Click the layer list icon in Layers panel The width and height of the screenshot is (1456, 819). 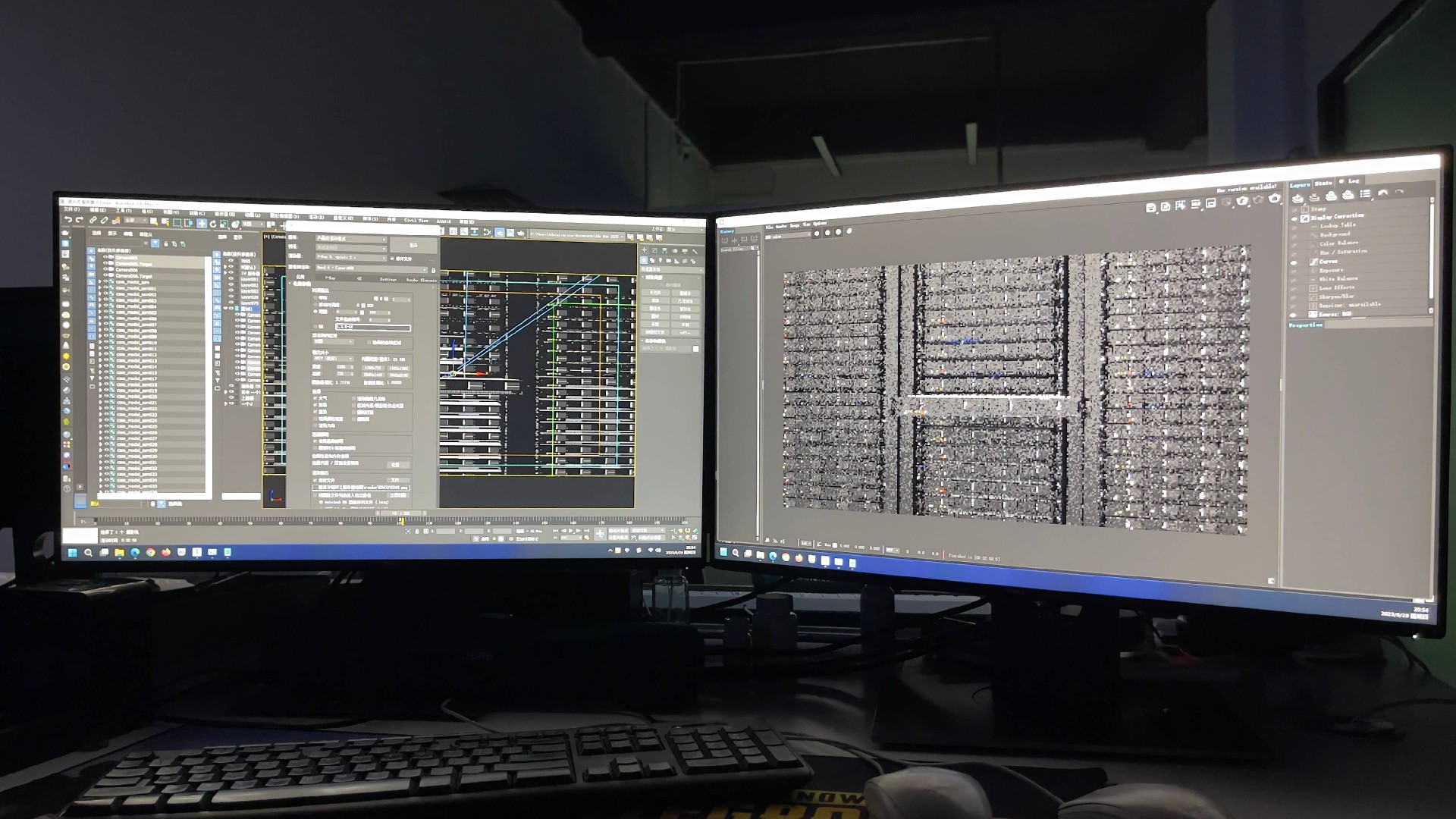(1365, 194)
